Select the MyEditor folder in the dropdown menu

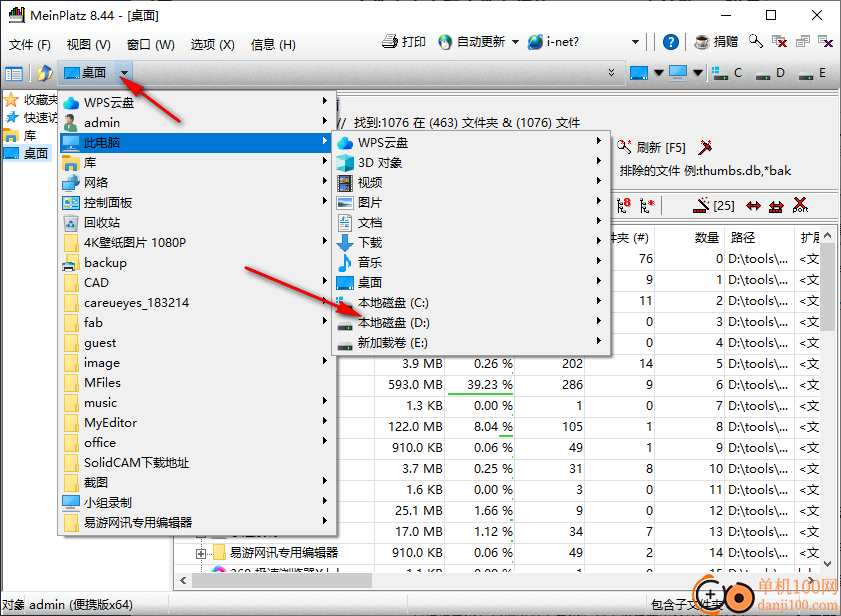[x=197, y=423]
